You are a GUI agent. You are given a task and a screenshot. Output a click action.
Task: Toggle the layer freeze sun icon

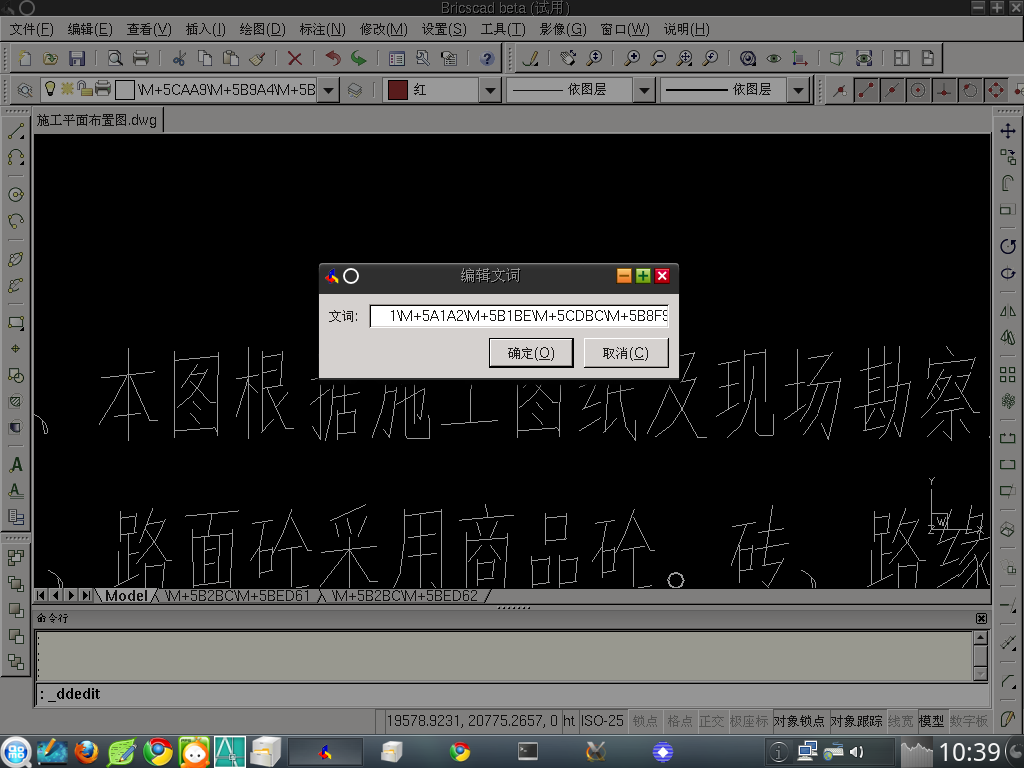[67, 88]
